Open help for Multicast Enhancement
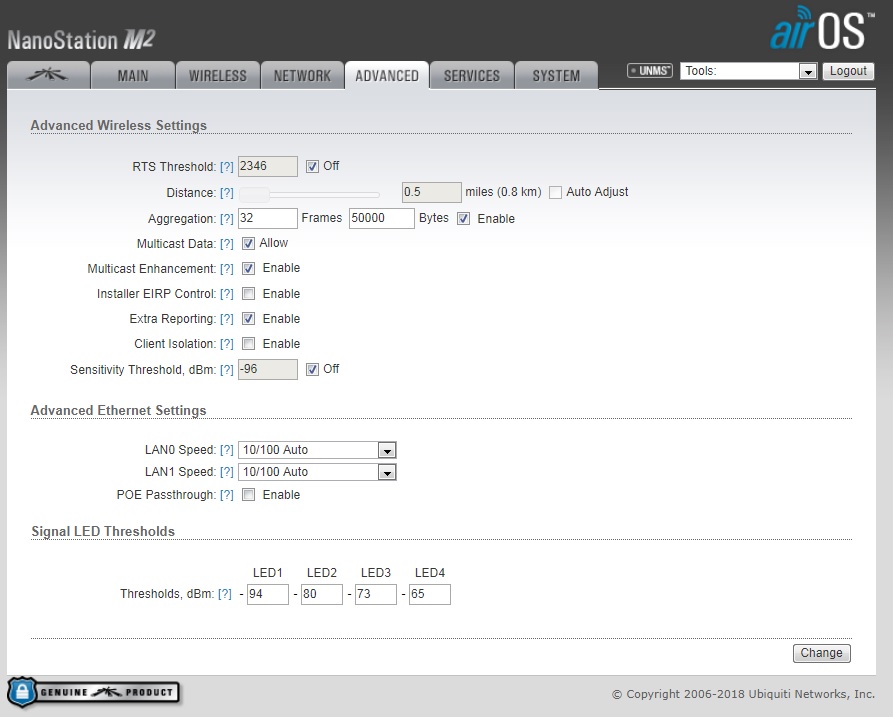Image resolution: width=893 pixels, height=717 pixels. tap(227, 269)
